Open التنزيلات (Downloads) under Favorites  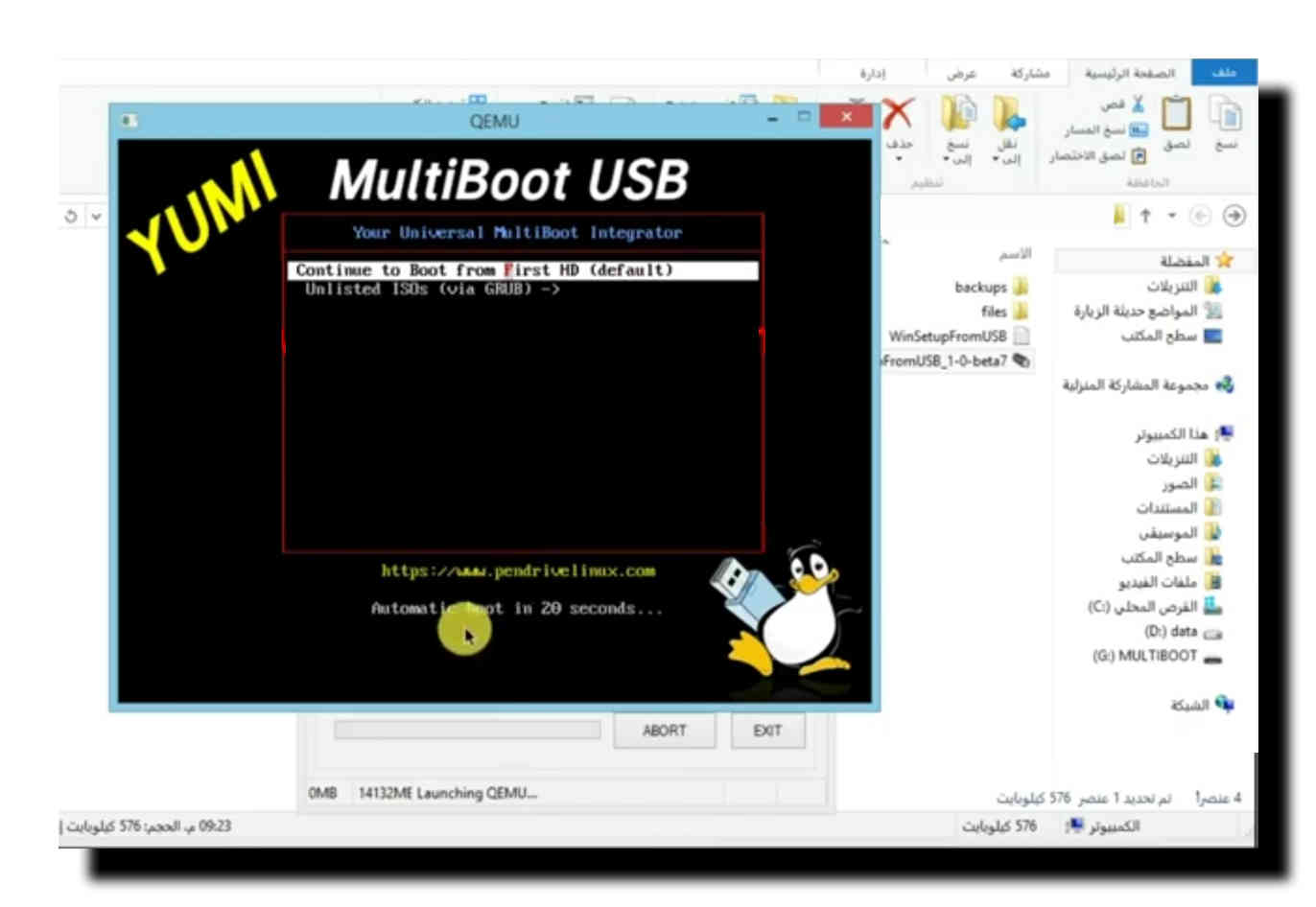tap(1184, 286)
